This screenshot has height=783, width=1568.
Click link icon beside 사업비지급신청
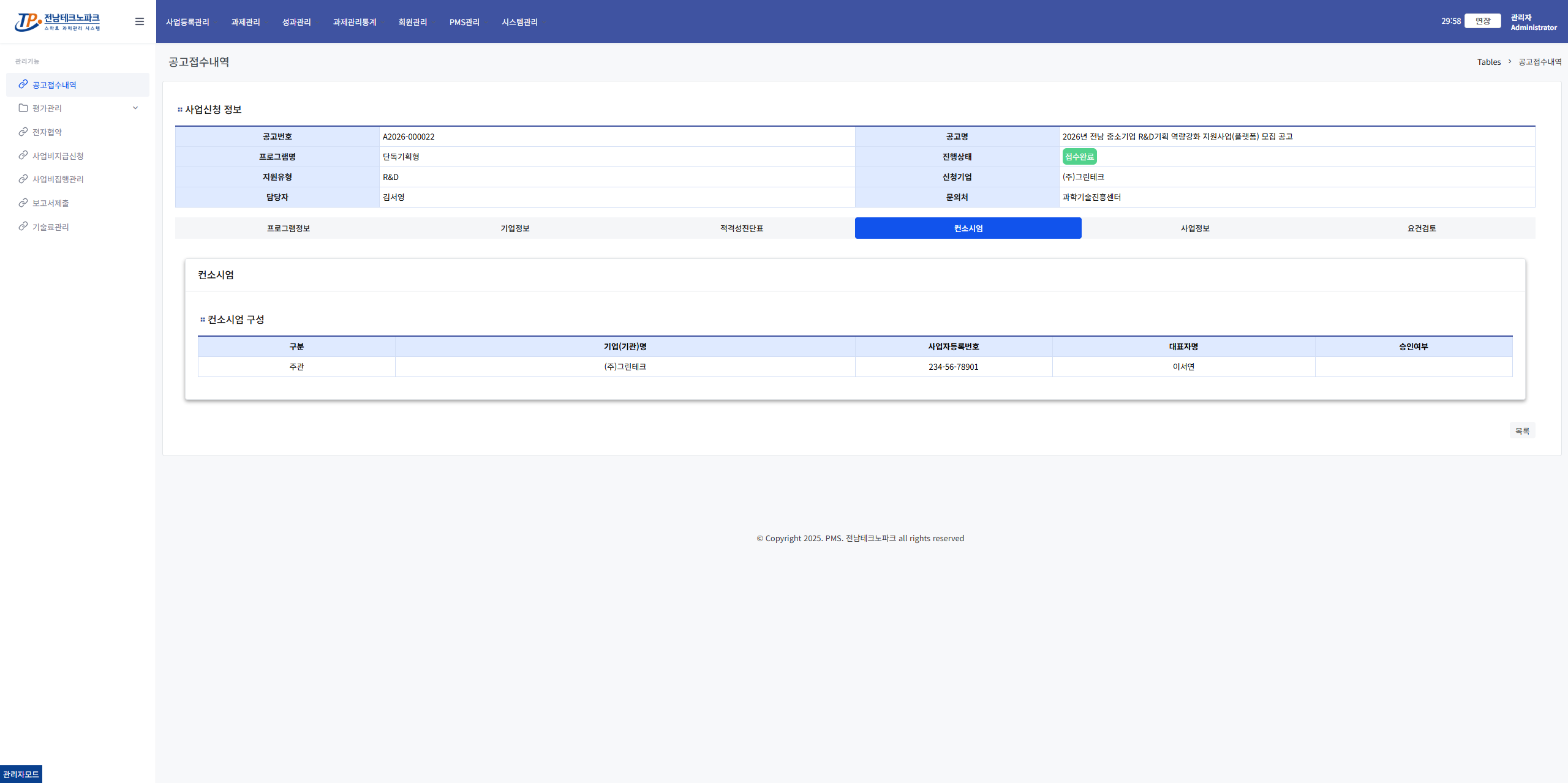coord(23,155)
